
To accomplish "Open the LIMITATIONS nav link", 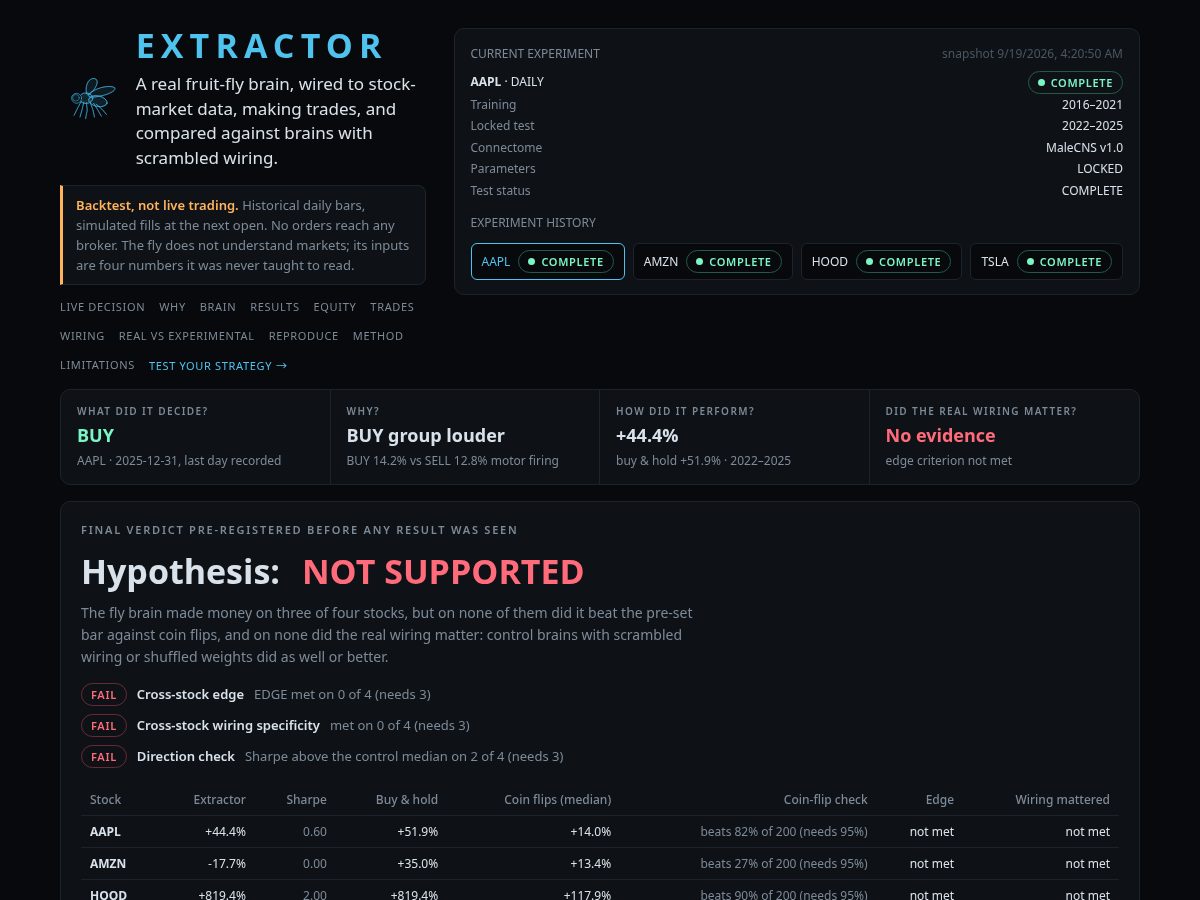I will tap(97, 365).
